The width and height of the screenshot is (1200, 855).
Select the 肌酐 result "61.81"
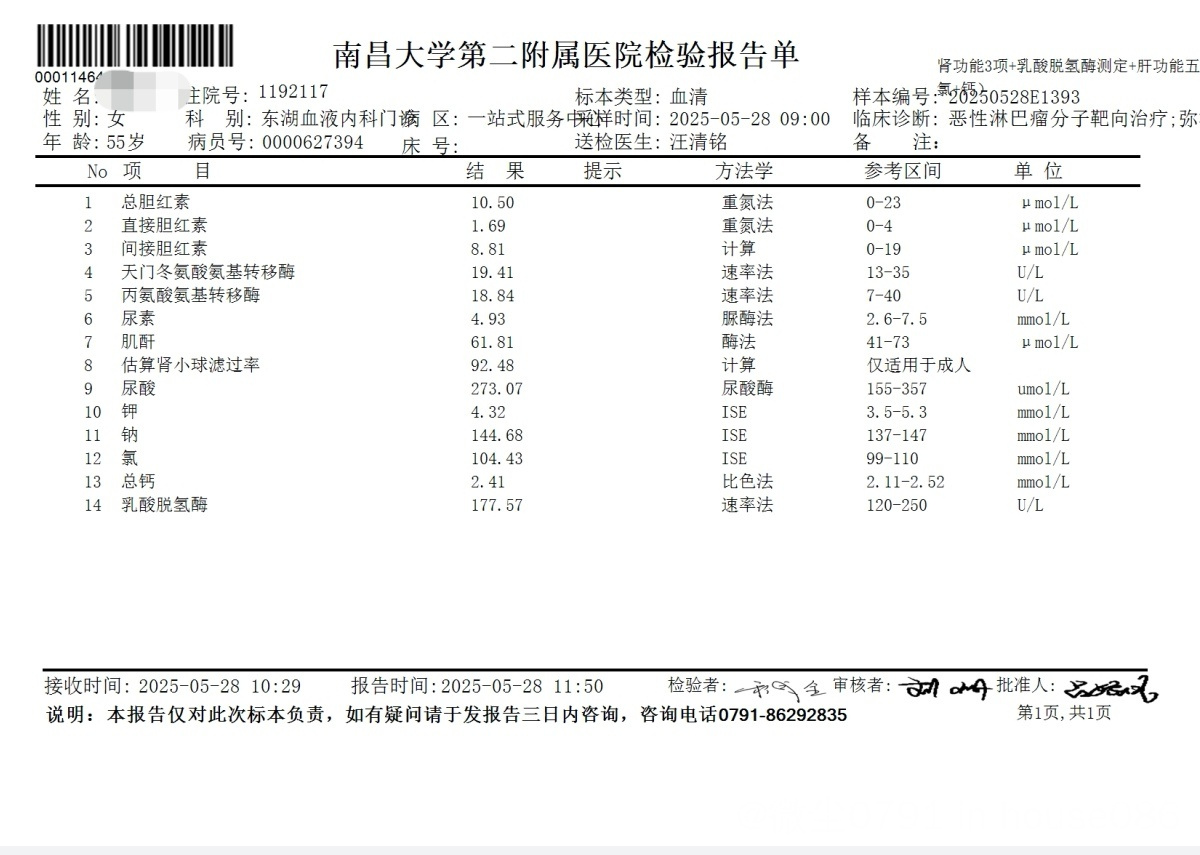[493, 342]
